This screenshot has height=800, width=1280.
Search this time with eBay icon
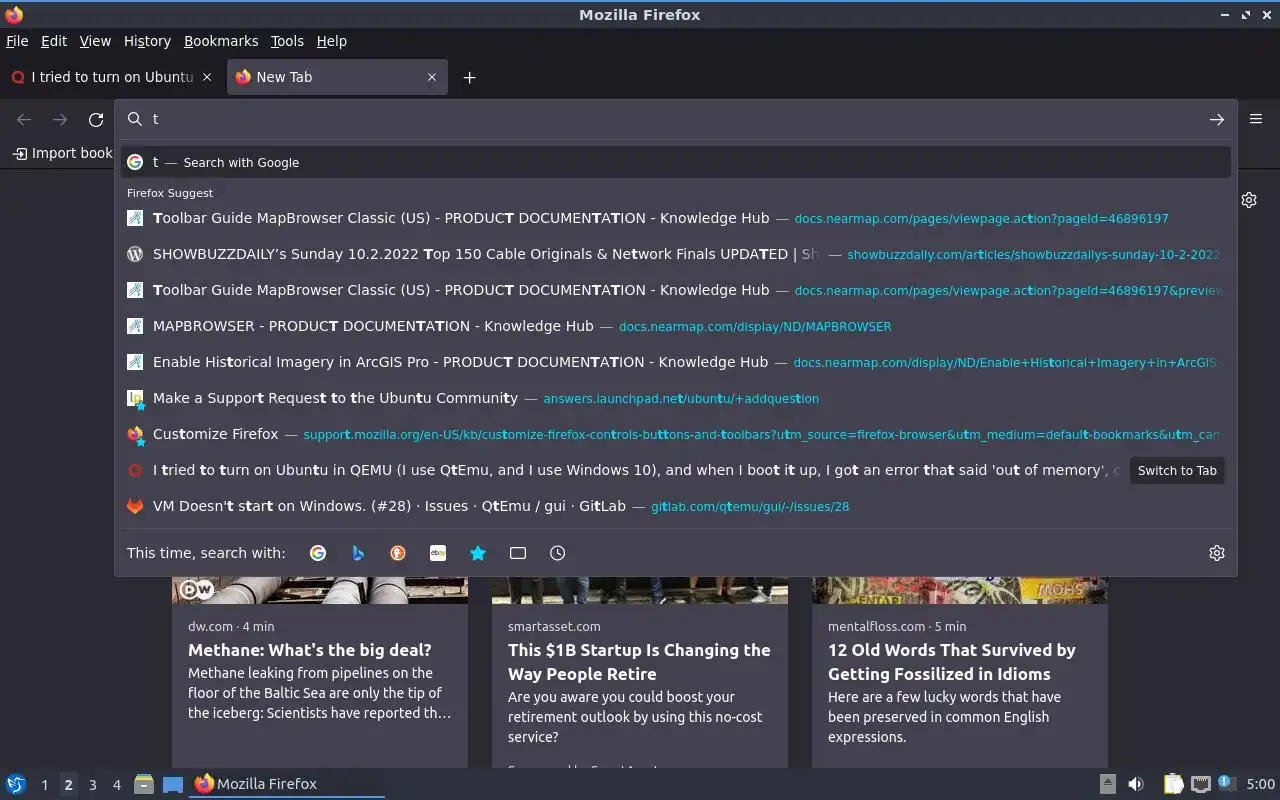[438, 553]
